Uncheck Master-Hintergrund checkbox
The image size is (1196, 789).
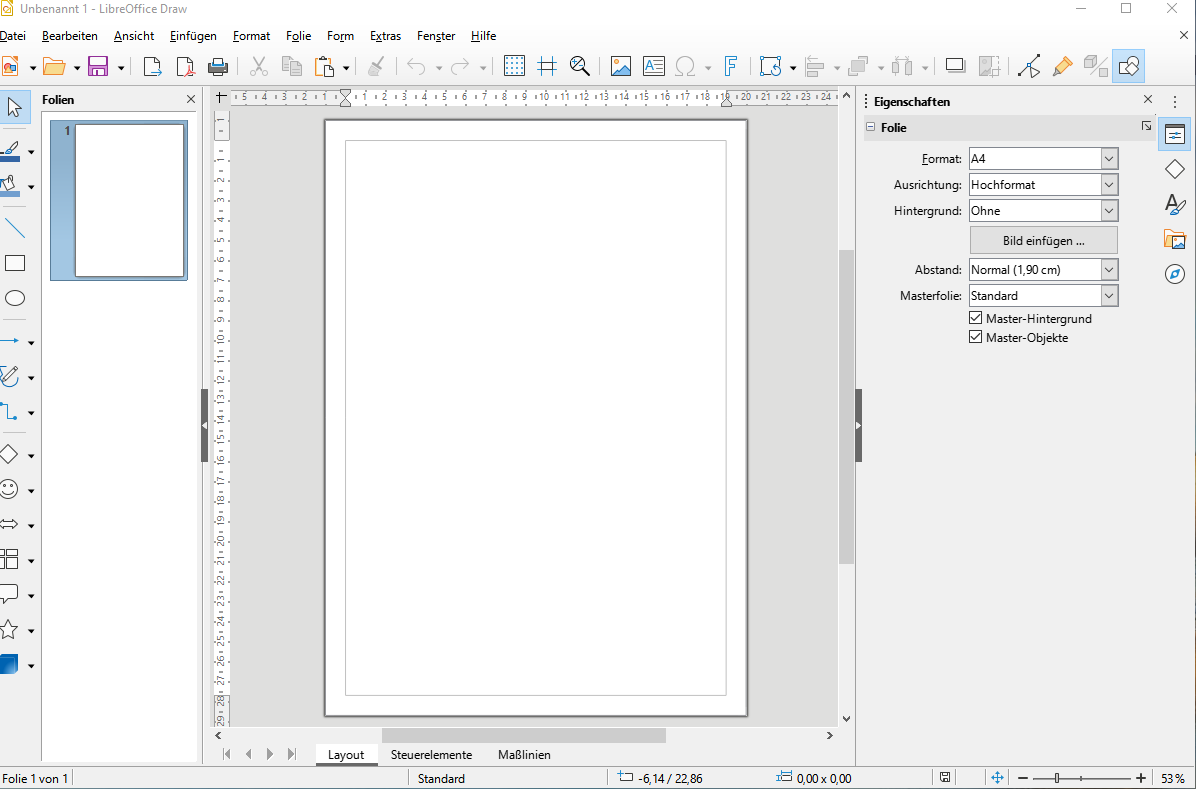pos(976,318)
